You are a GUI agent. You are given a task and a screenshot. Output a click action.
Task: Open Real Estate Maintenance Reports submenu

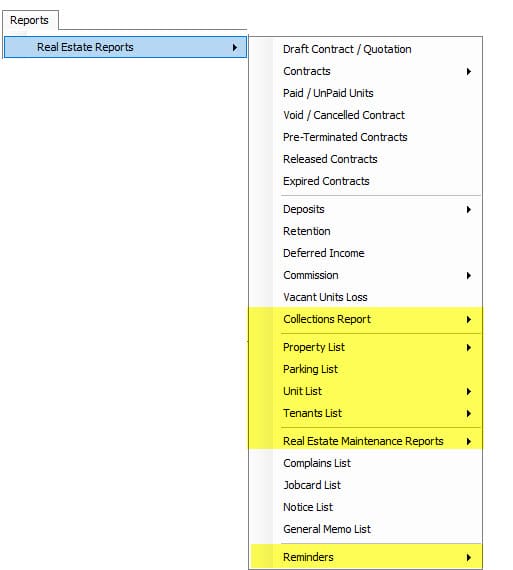point(366,441)
